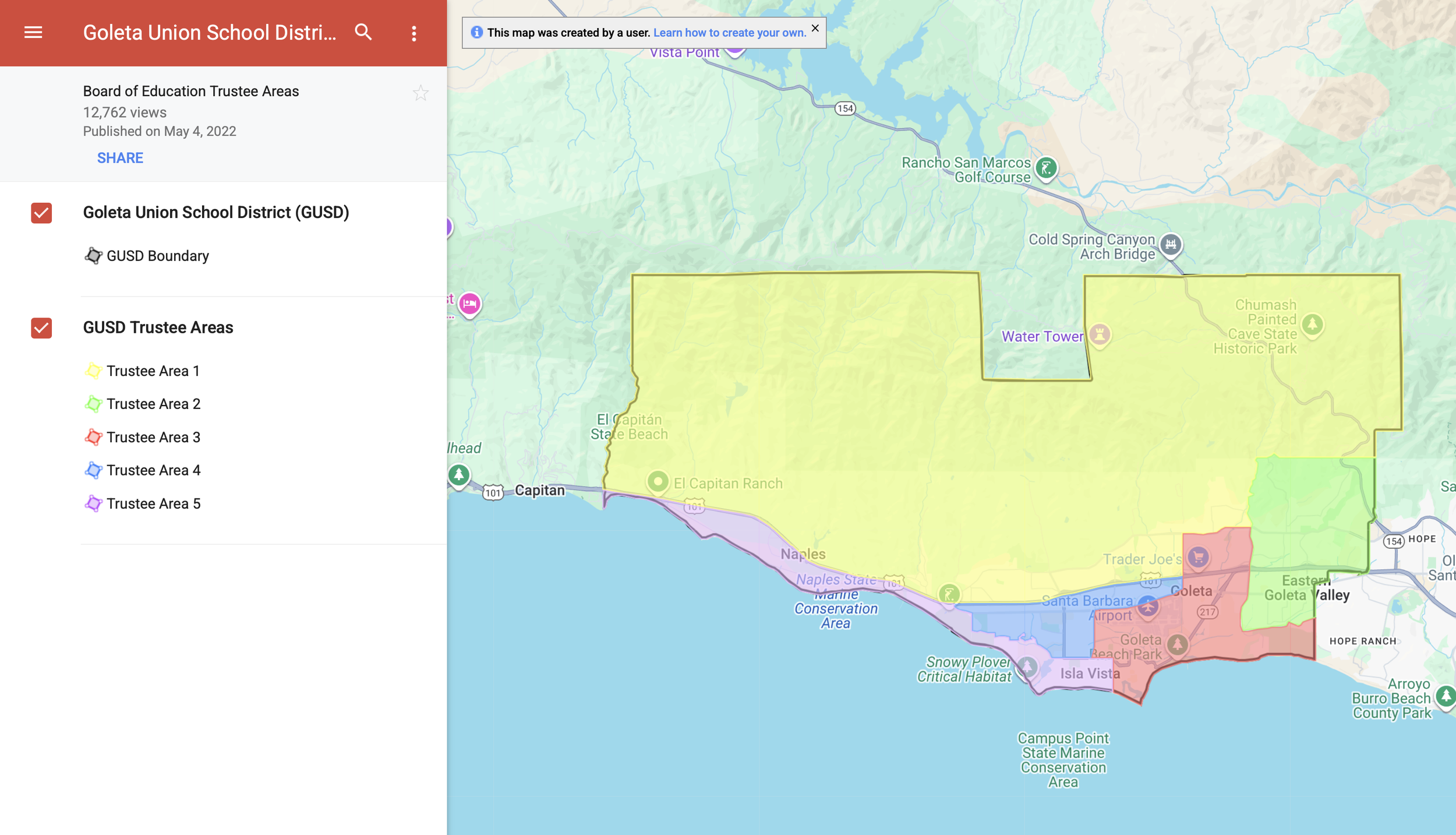This screenshot has width=1456, height=835.
Task: Click the blue Trustee Area 4 swatch icon
Action: [x=93, y=470]
